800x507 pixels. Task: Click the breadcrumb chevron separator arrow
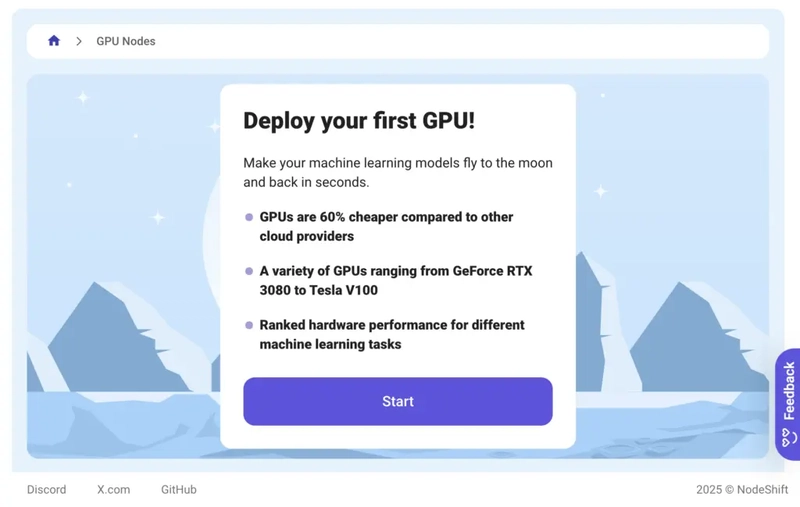pyautogui.click(x=79, y=41)
